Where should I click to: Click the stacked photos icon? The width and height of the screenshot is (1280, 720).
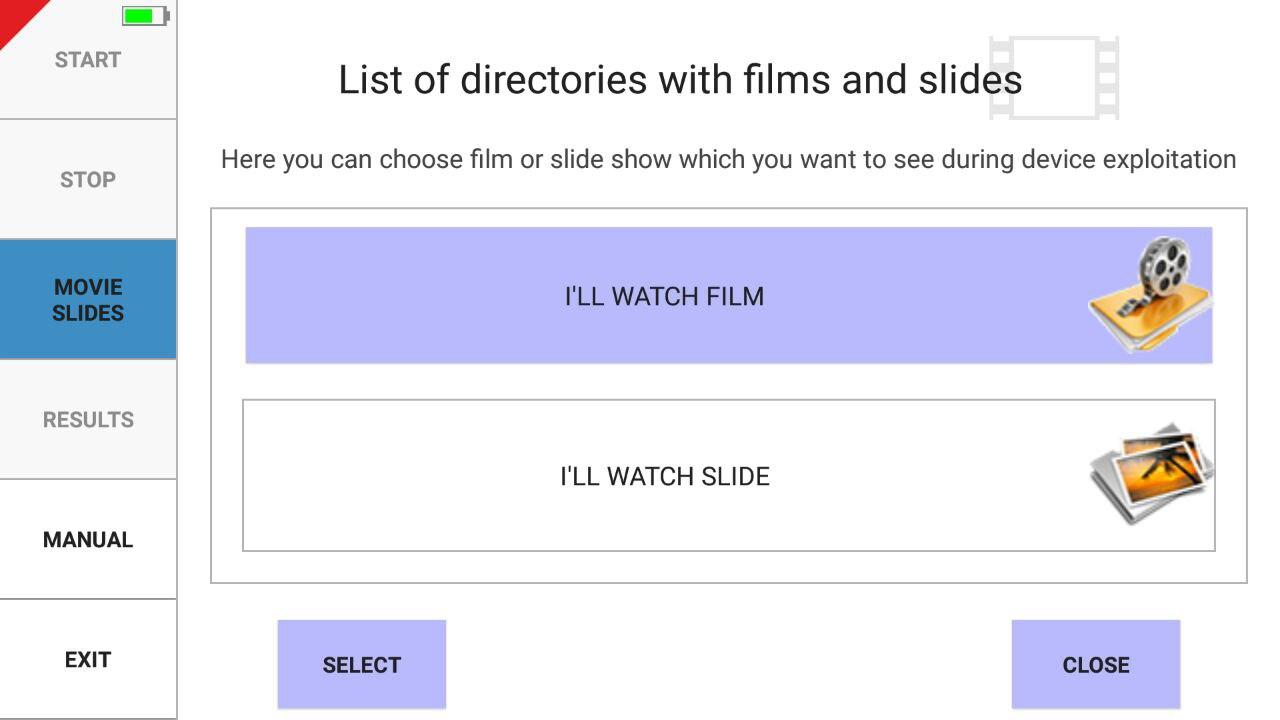point(1150,473)
